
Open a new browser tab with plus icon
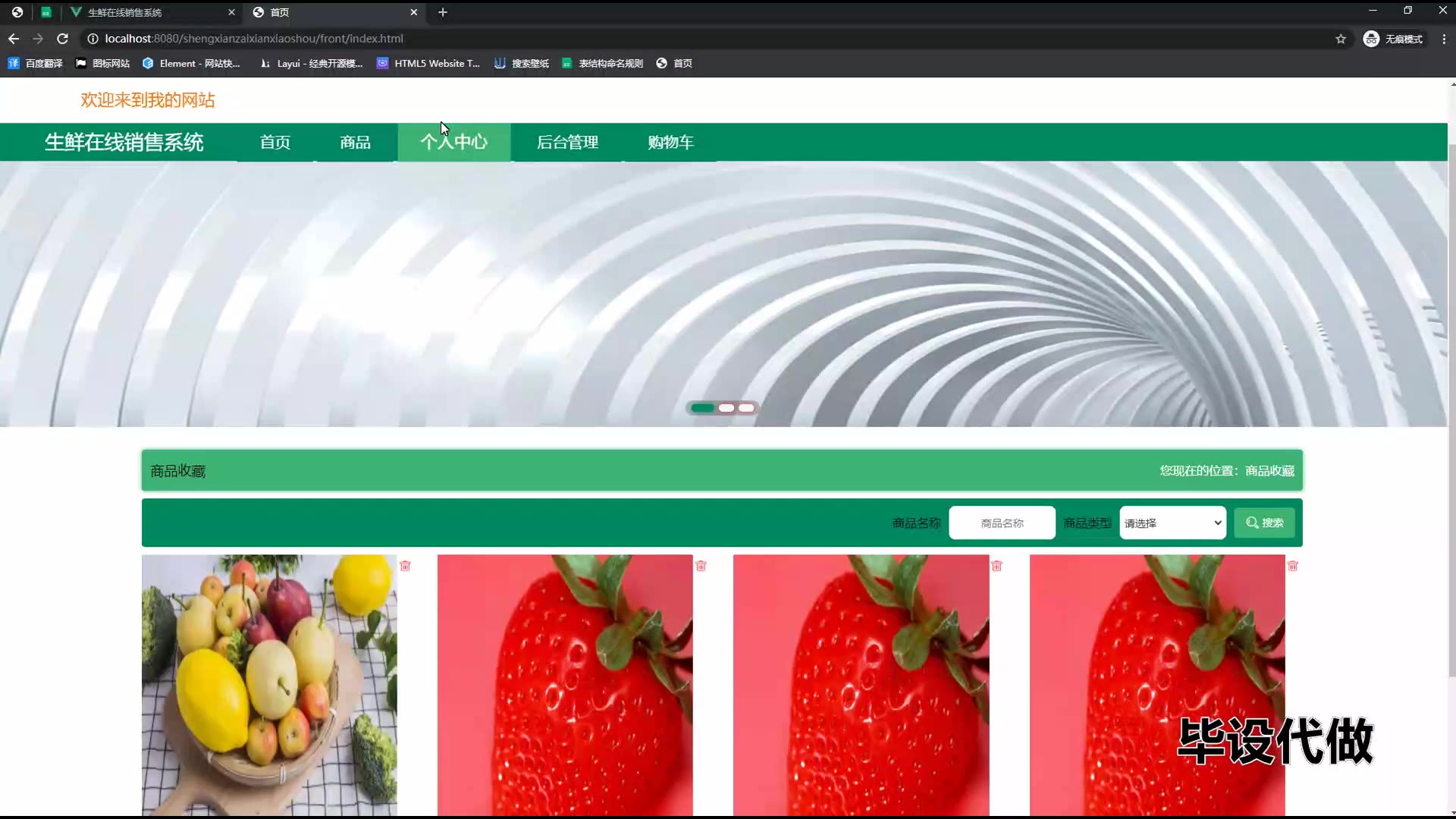pyautogui.click(x=443, y=12)
